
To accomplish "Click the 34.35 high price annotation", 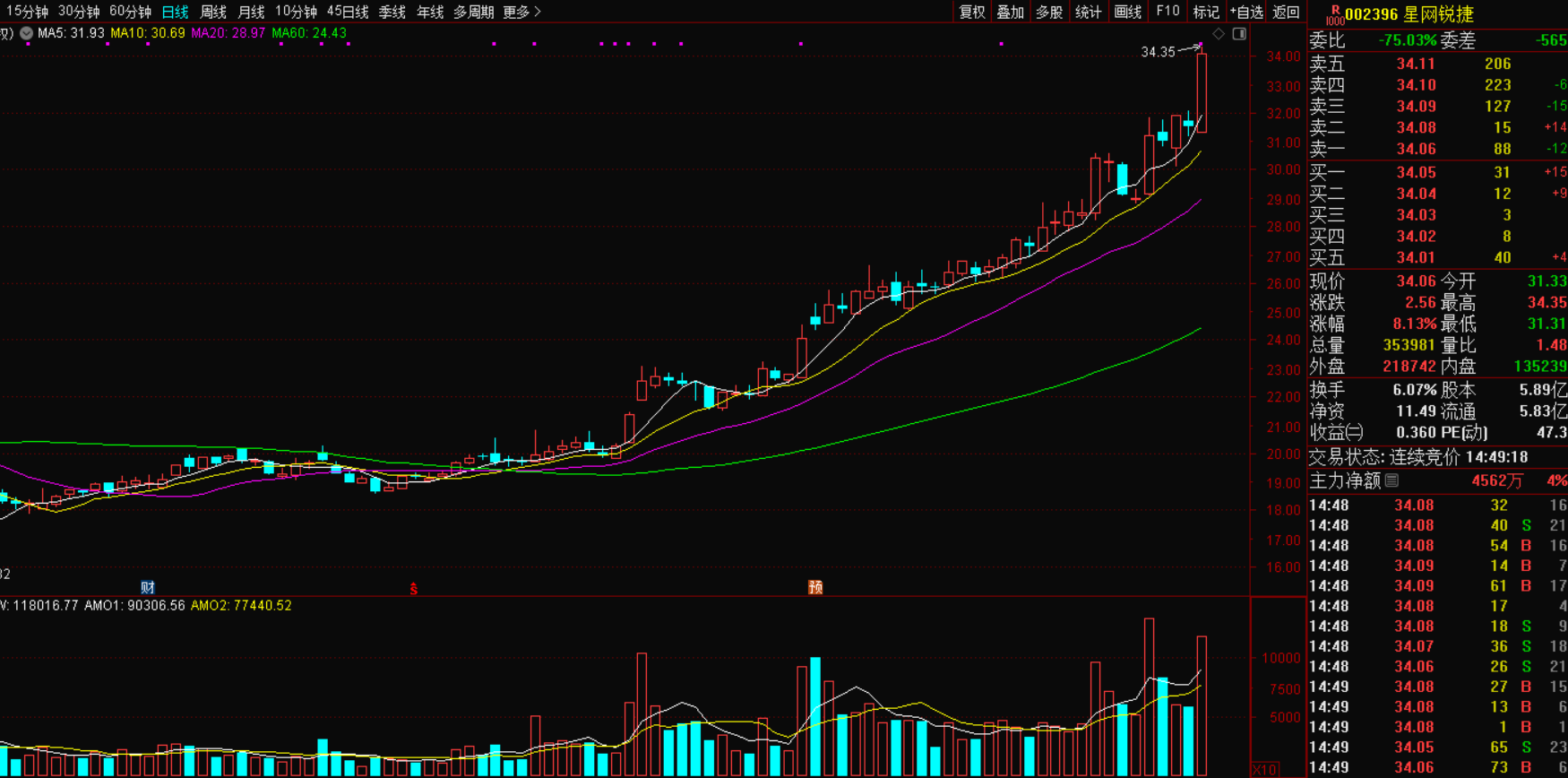I will point(1158,52).
